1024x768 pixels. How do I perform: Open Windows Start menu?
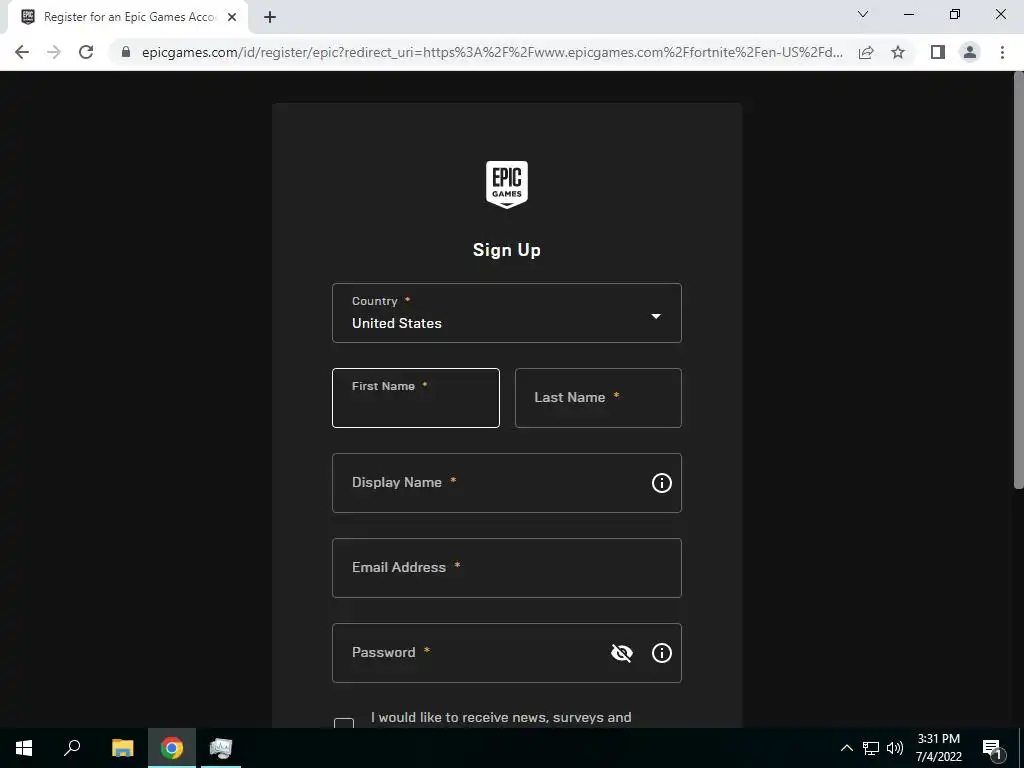pyautogui.click(x=24, y=748)
